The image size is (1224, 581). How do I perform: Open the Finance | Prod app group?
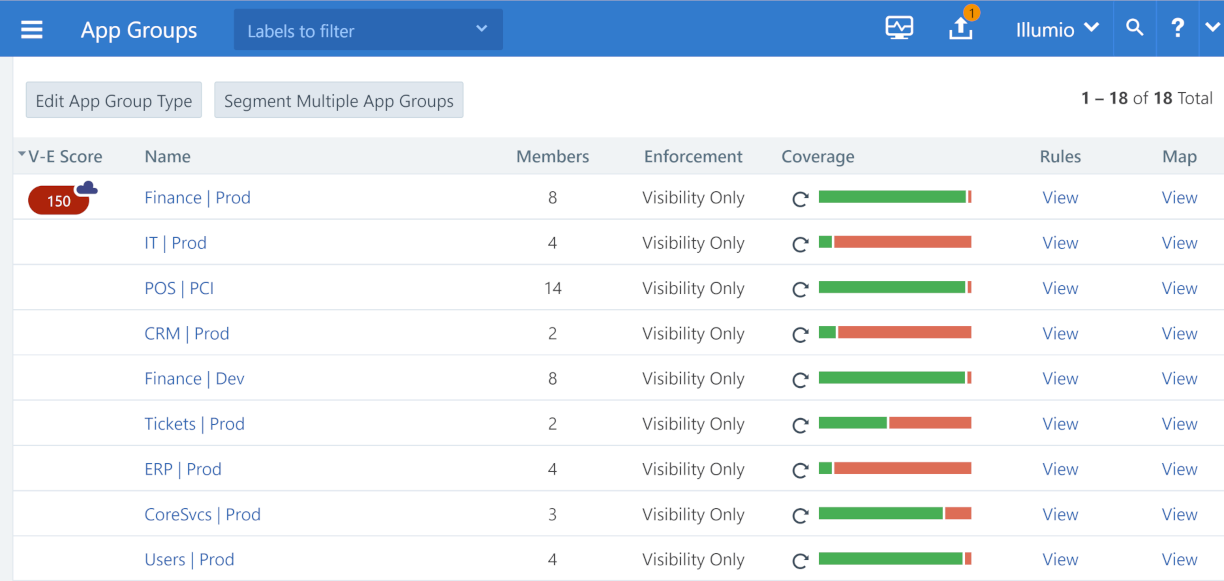(197, 197)
